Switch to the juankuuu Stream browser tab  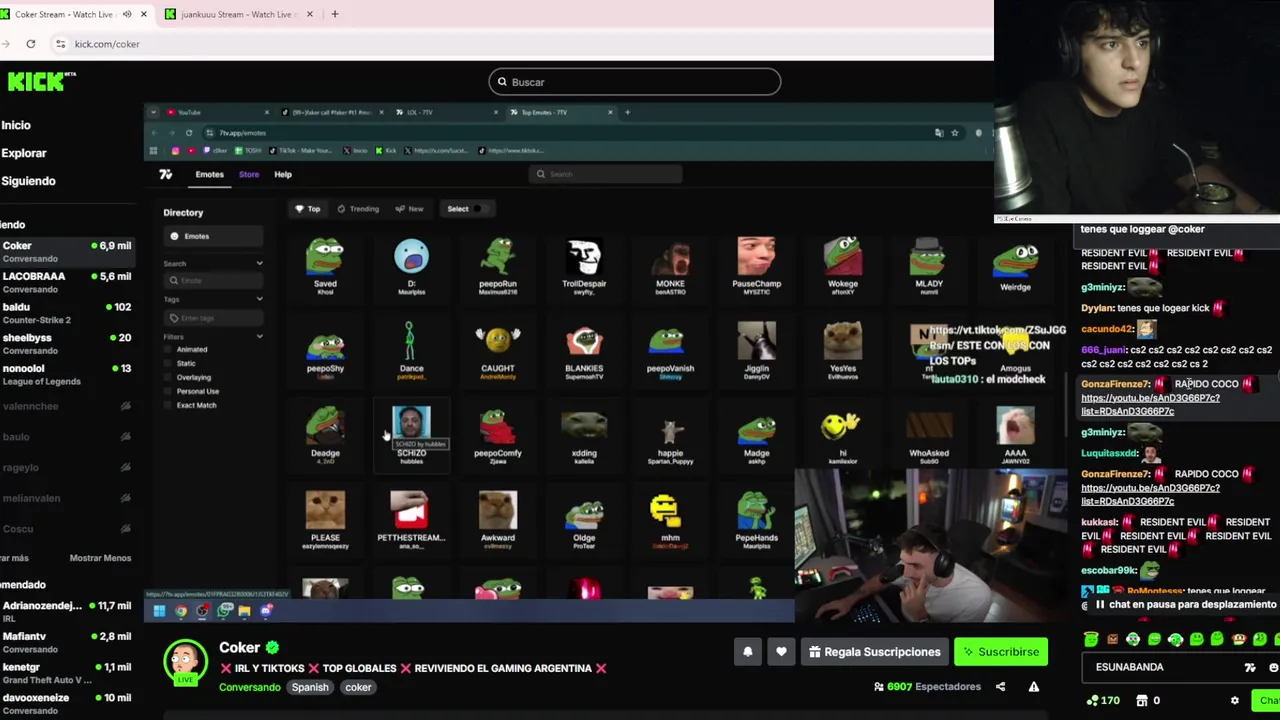point(237,14)
